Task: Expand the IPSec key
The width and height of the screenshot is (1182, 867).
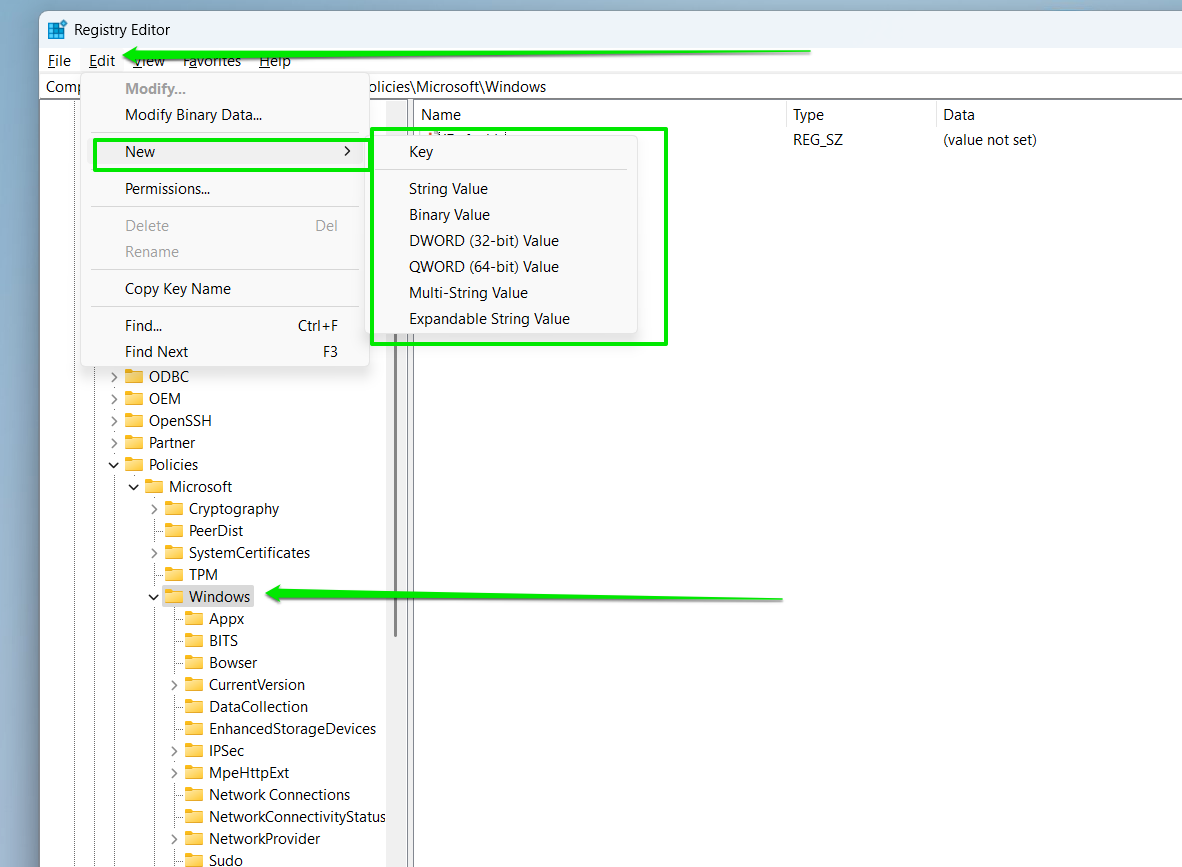Action: (x=174, y=751)
